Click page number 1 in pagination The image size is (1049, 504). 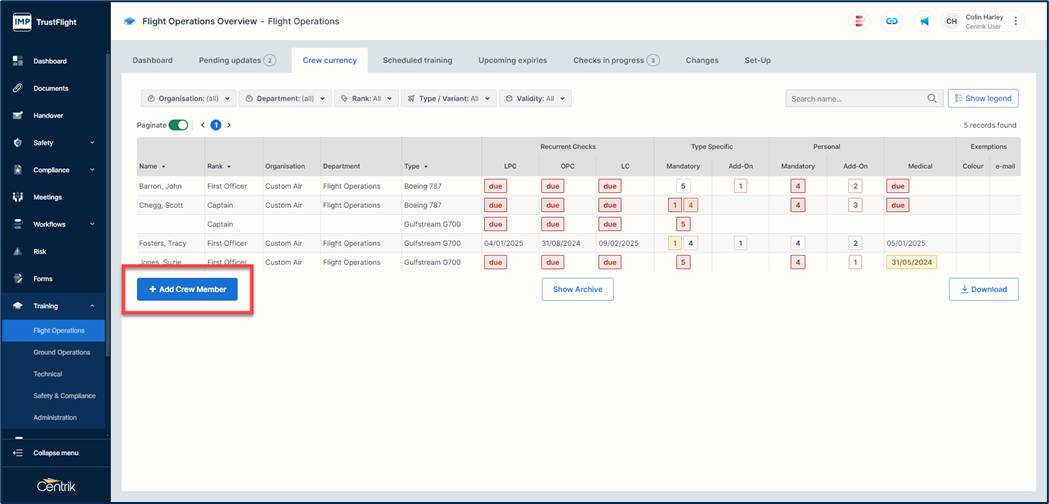216,125
